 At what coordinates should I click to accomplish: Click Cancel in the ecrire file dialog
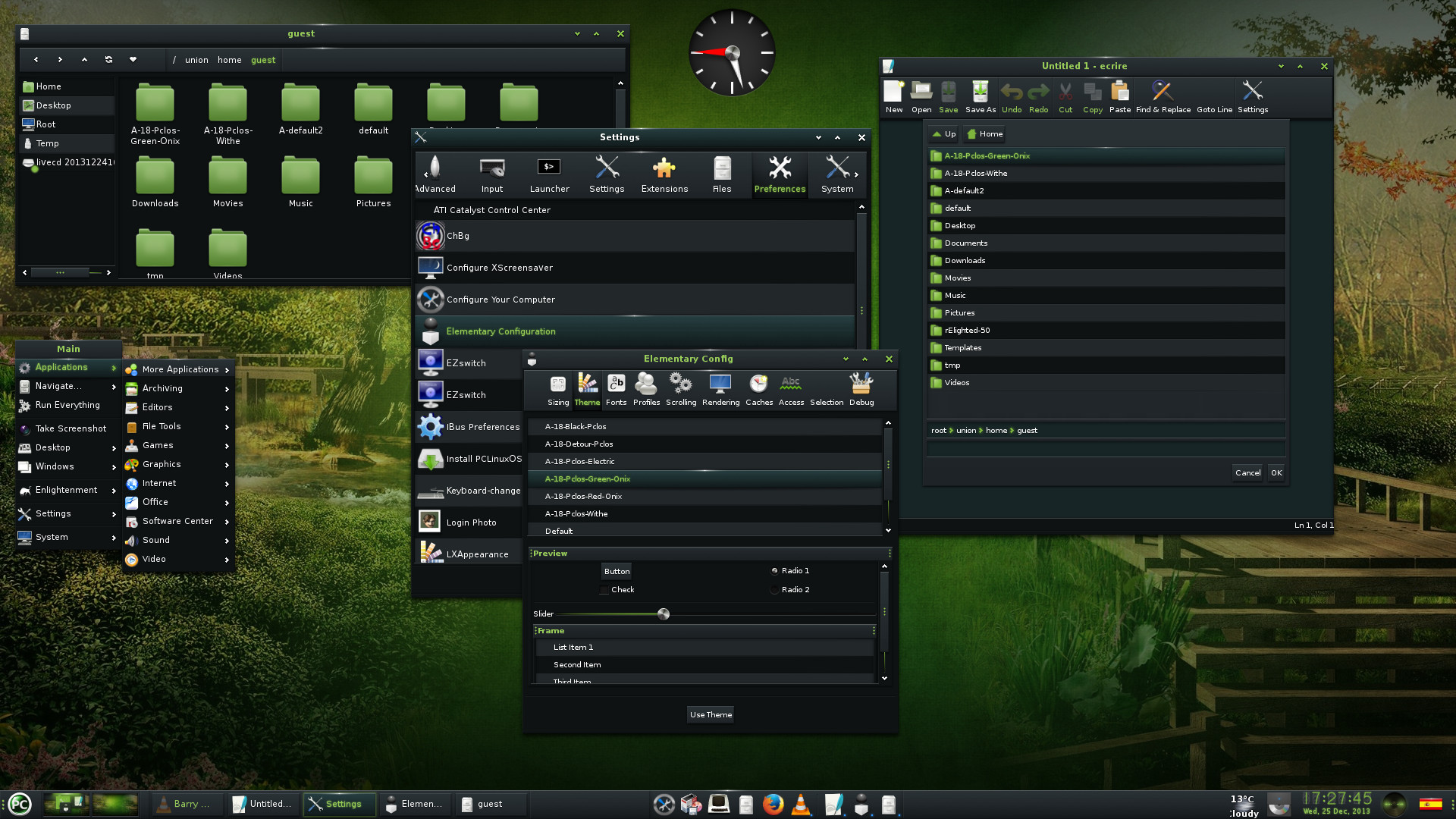pyautogui.click(x=1247, y=472)
